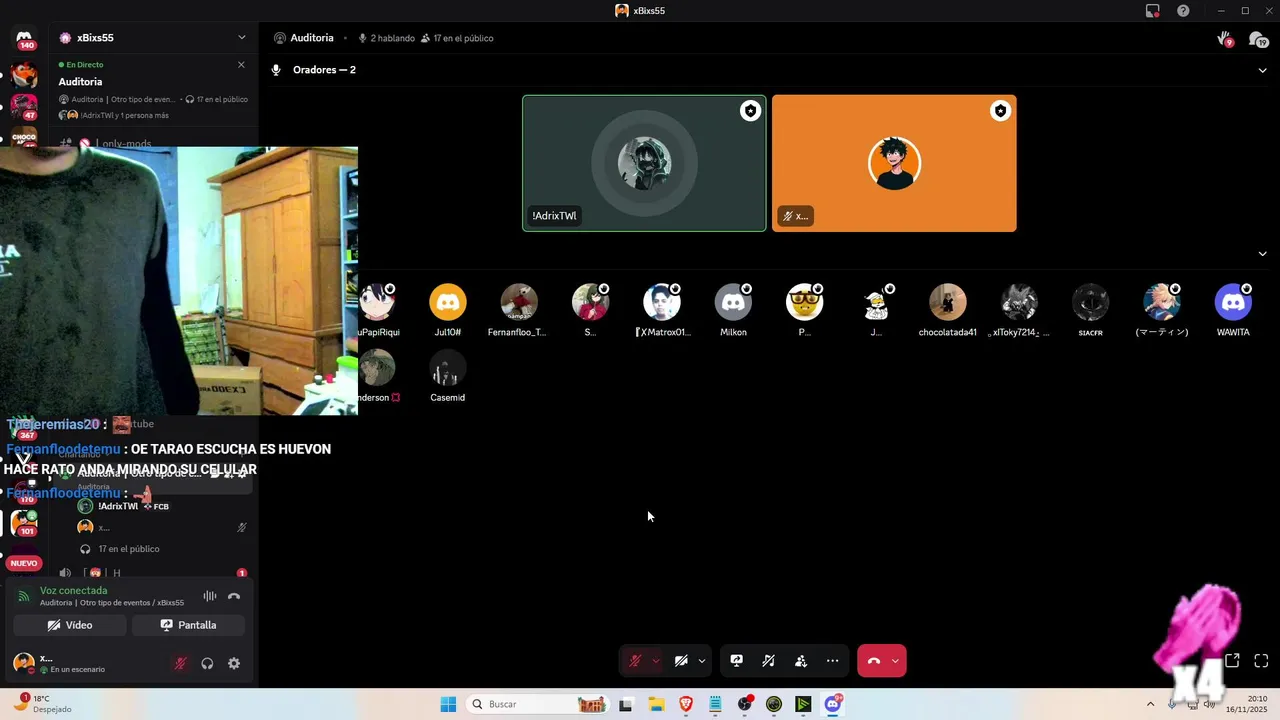The height and width of the screenshot is (720, 1280).
Task: Open XMatrox01 audience member avatar
Action: pos(662,302)
